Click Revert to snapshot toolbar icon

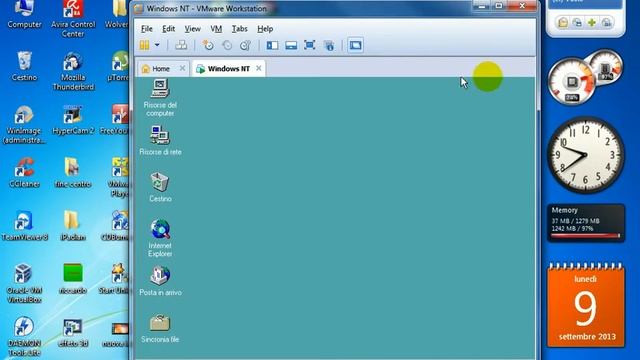[x=227, y=45]
